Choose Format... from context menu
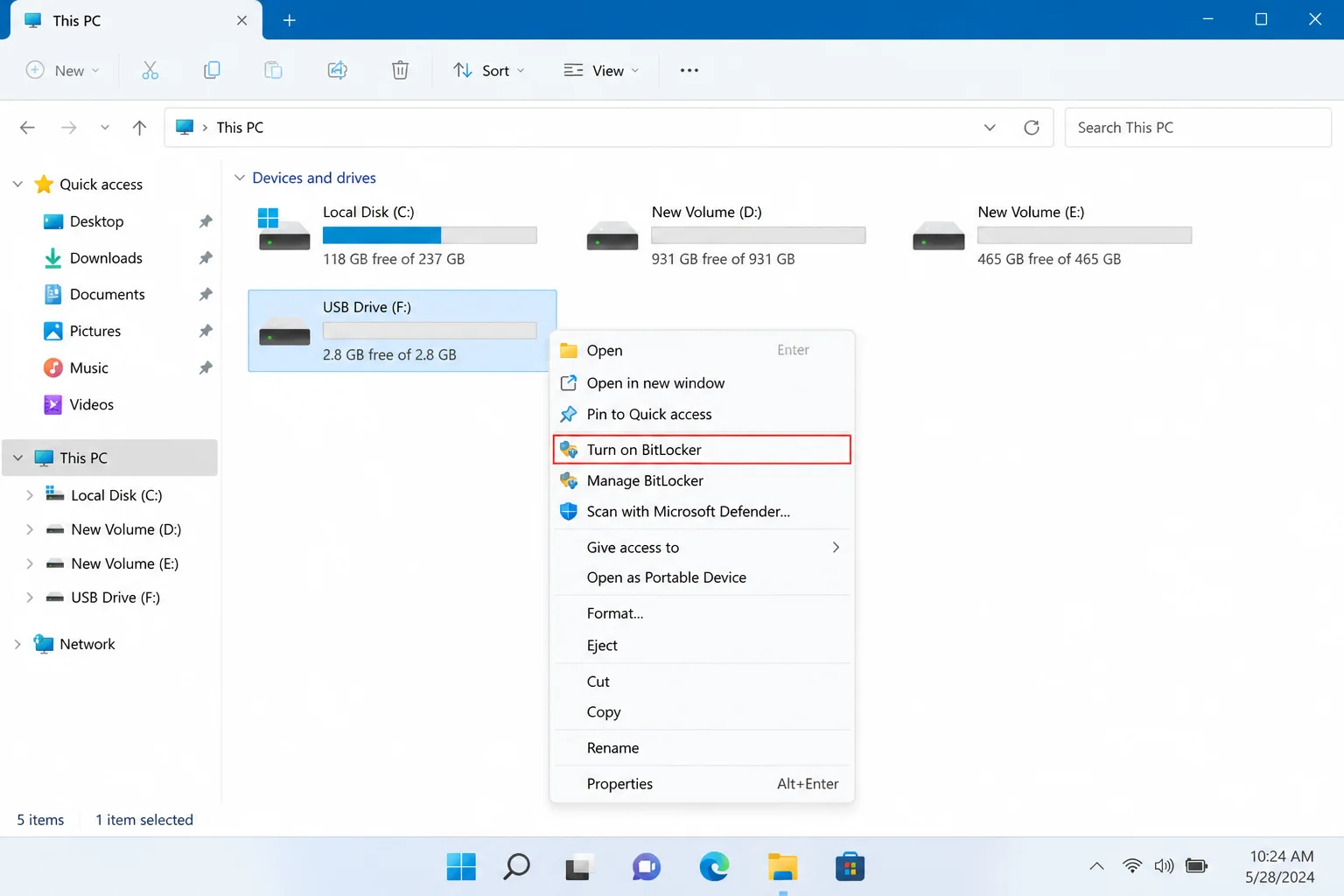This screenshot has width=1344, height=896. [702, 613]
